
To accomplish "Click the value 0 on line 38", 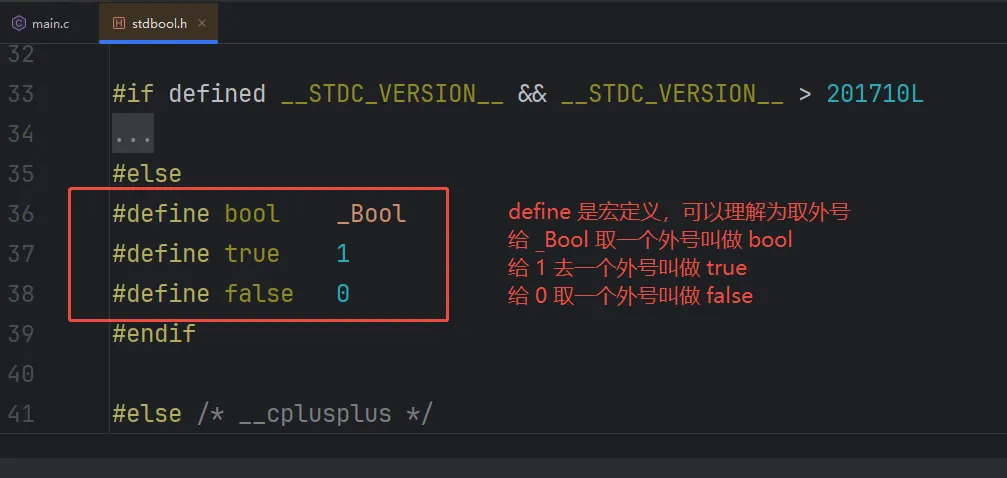I will click(x=343, y=294).
